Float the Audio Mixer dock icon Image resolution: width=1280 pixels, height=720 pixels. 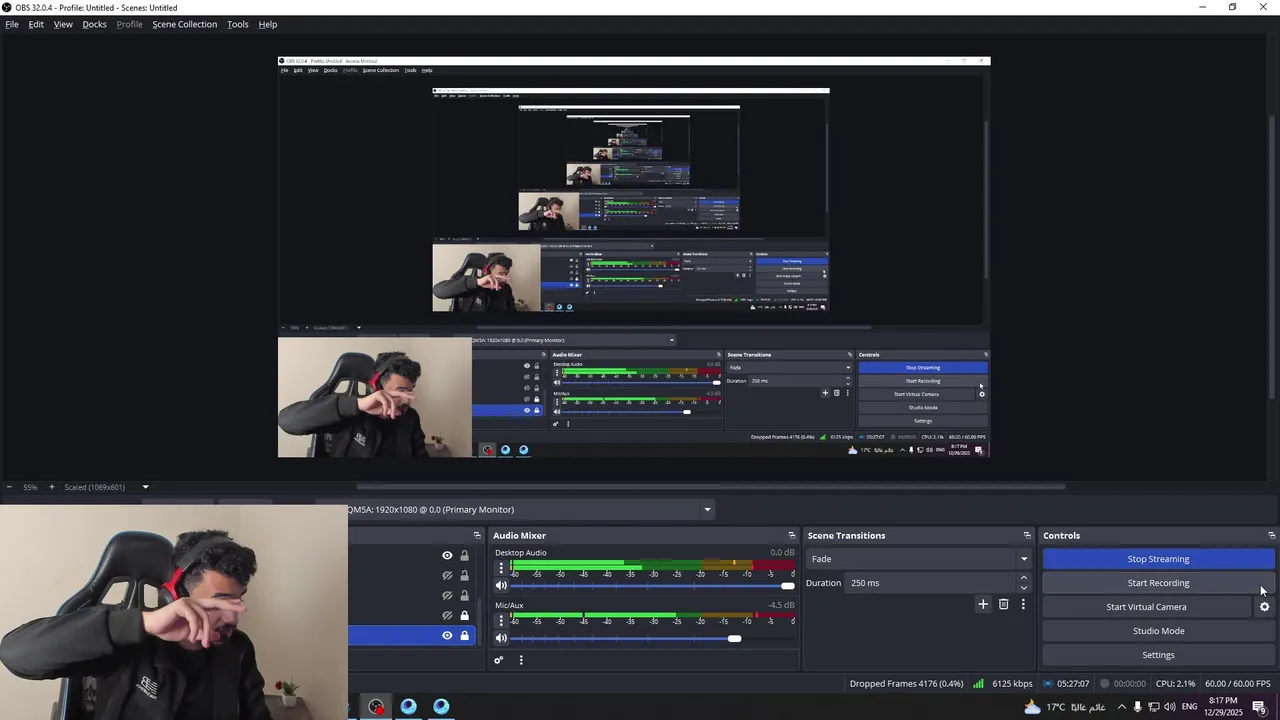coord(792,536)
